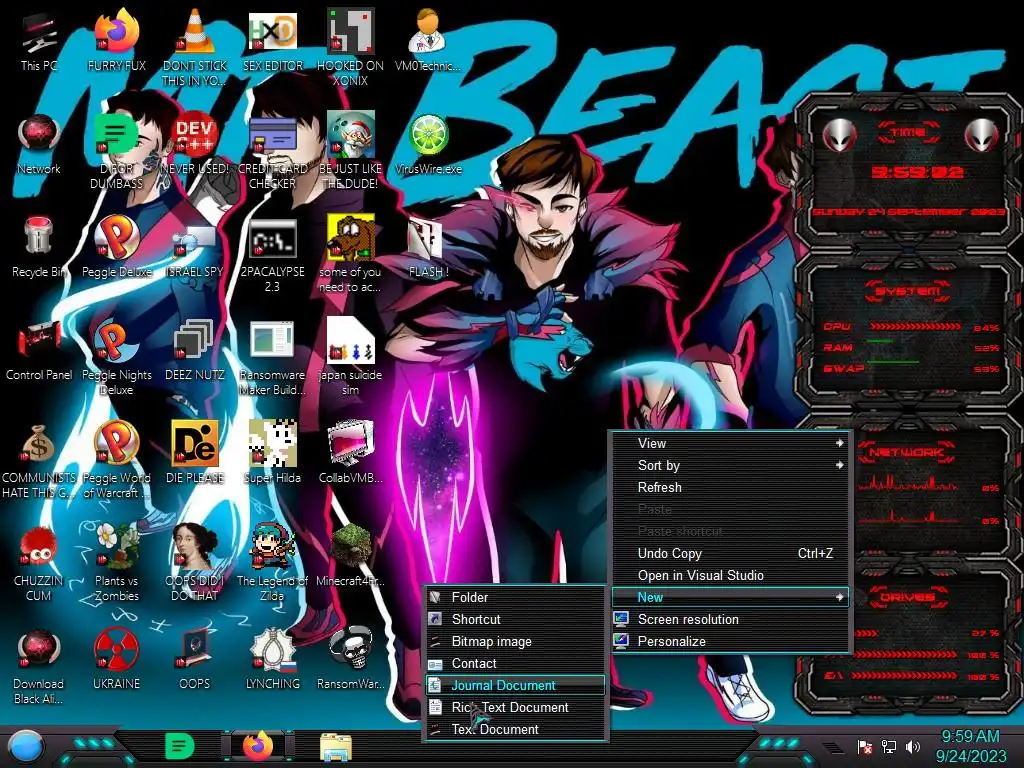Select the Recycle Bin icon
1024x768 pixels.
click(39, 248)
